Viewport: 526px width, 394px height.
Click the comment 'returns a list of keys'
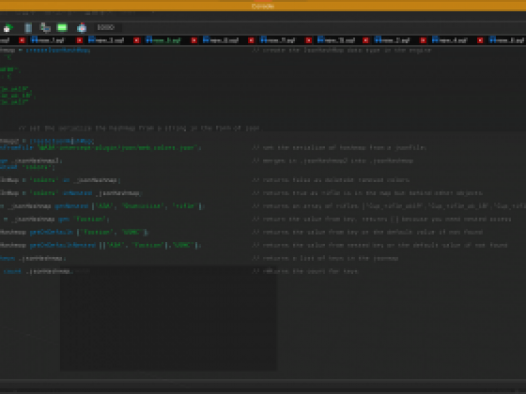[325, 258]
